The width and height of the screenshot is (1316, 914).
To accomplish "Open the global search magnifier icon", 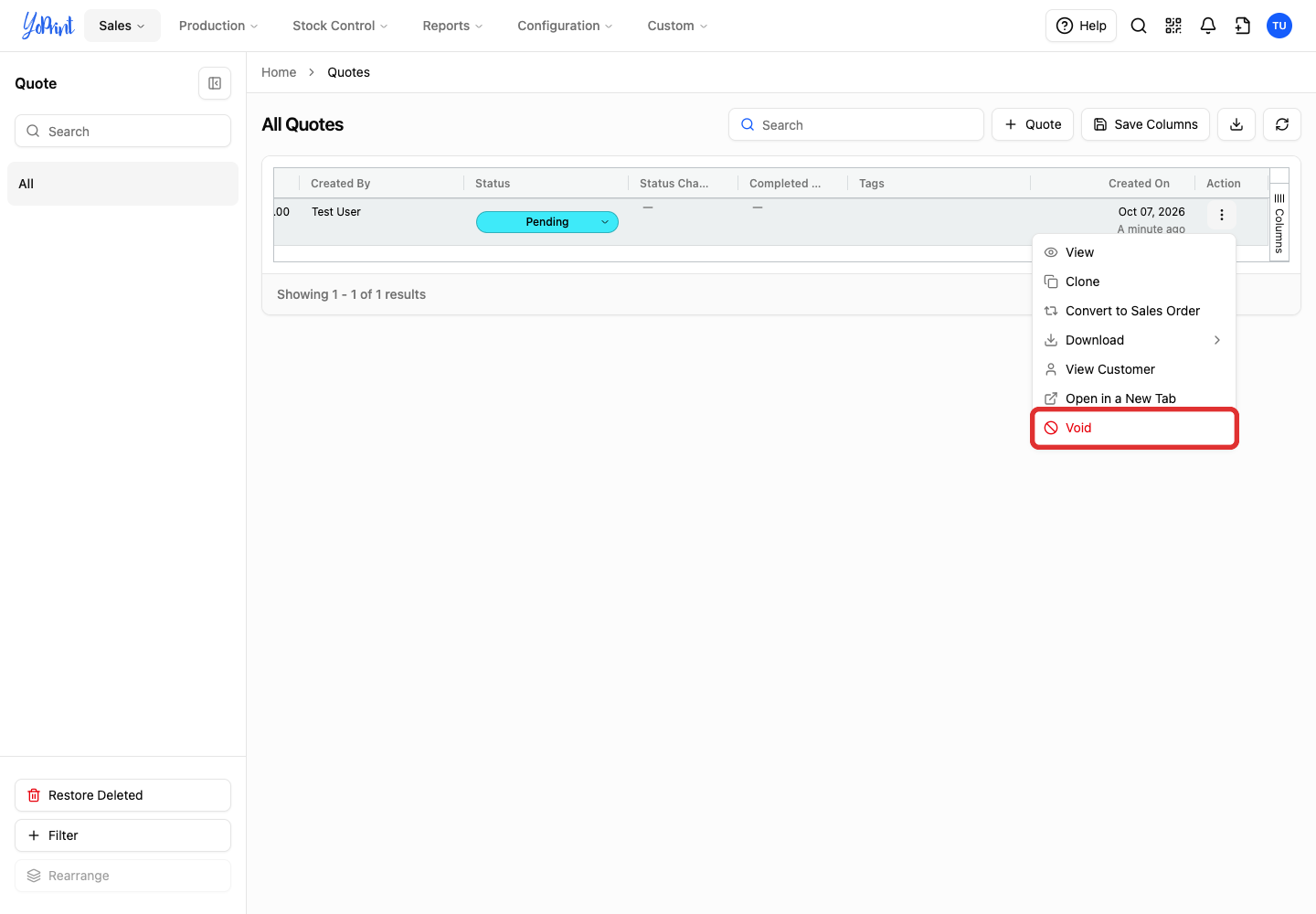I will click(x=1139, y=26).
